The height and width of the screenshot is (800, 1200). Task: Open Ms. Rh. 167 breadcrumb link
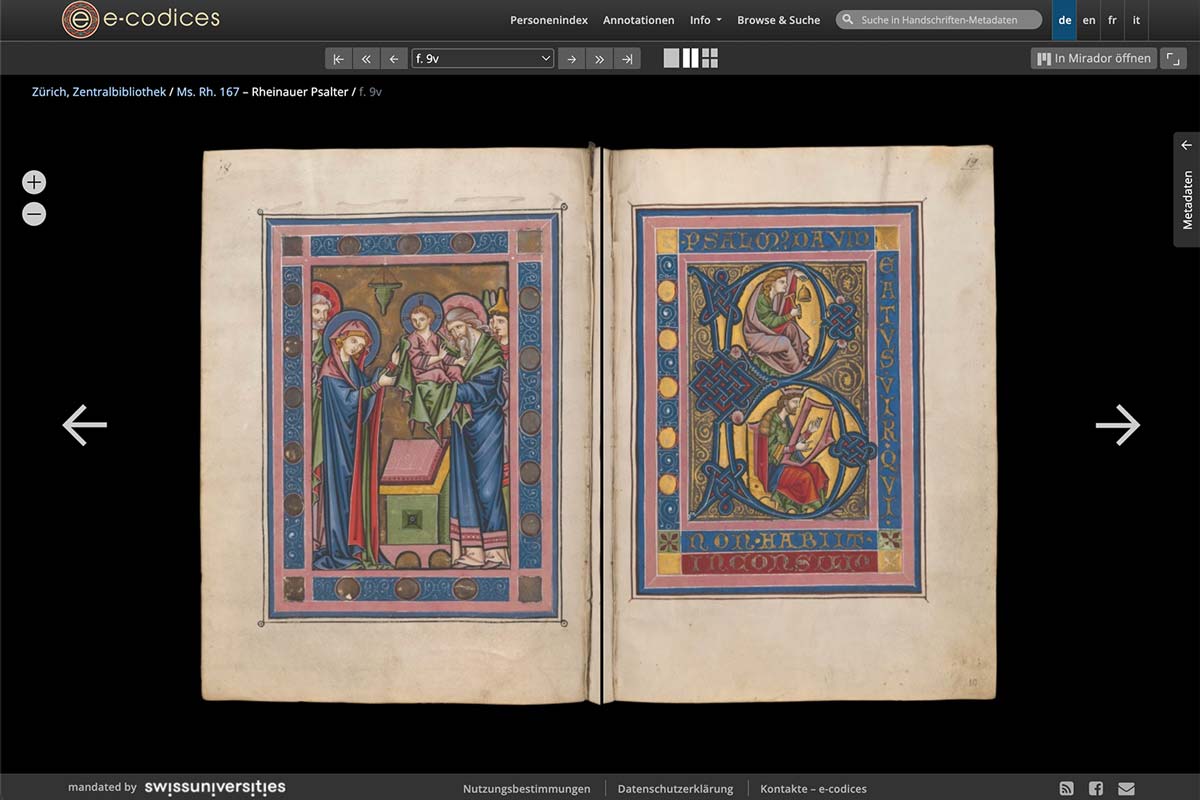(x=208, y=92)
